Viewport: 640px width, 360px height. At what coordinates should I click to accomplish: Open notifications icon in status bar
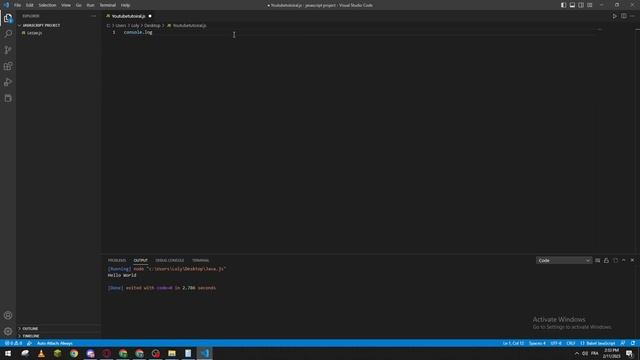pos(633,343)
